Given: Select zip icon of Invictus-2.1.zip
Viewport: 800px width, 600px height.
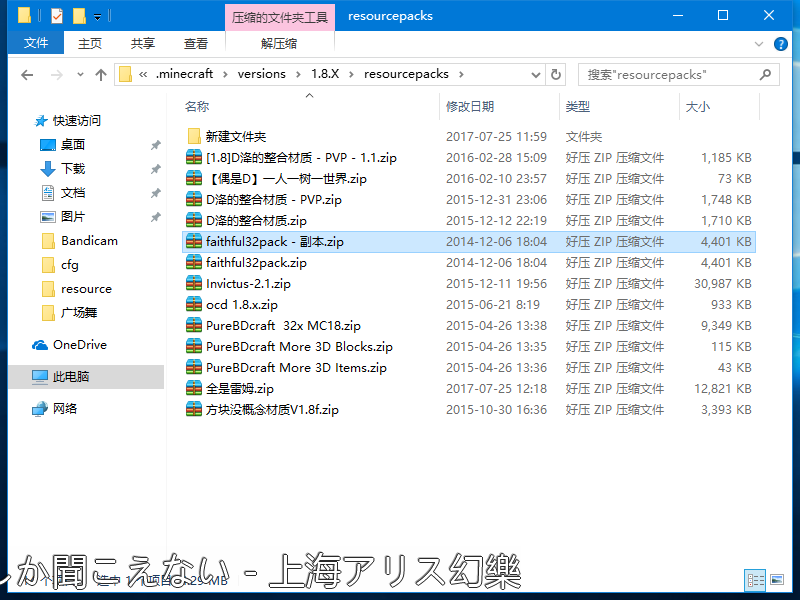Looking at the screenshot, I should pos(194,284).
